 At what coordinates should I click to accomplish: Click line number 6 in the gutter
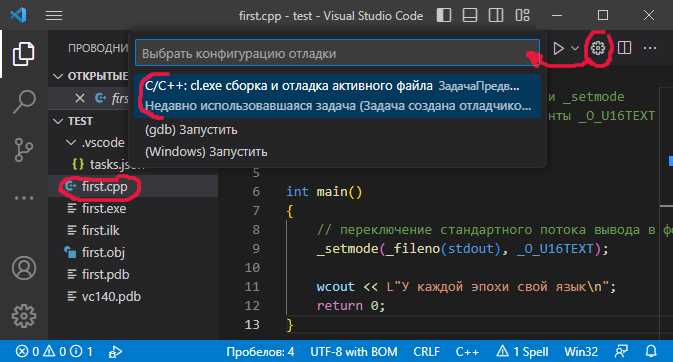coord(256,191)
